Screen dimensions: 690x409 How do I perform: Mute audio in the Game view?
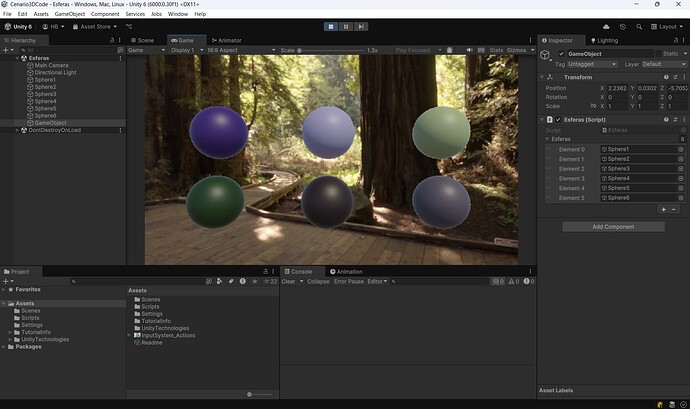[470, 50]
